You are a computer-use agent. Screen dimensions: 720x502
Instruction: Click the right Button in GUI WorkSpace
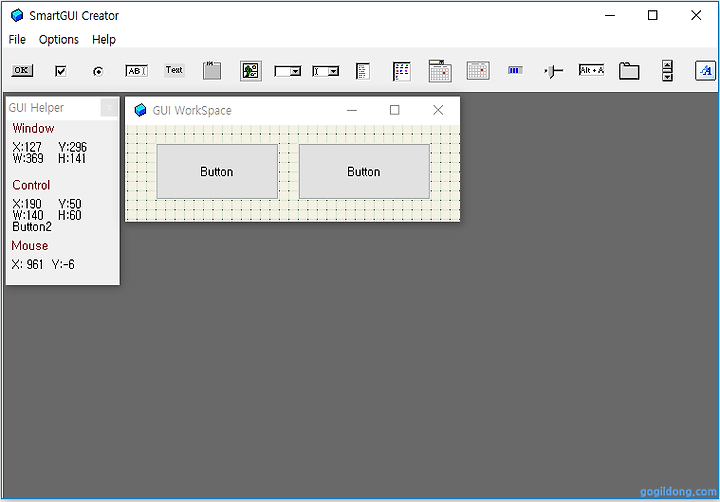coord(364,172)
